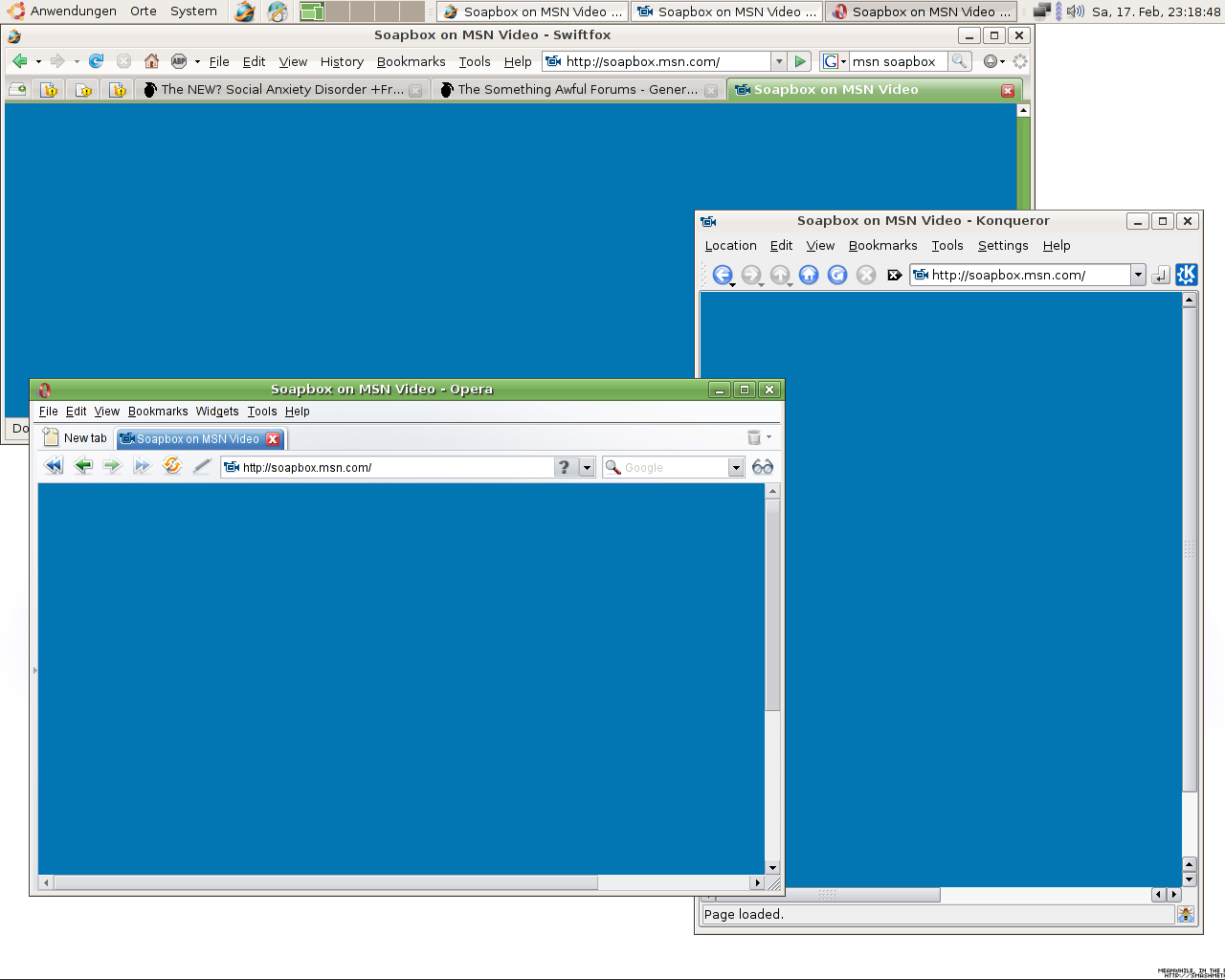Go forward in Opera
Image resolution: width=1225 pixels, height=980 pixels.
[x=113, y=466]
